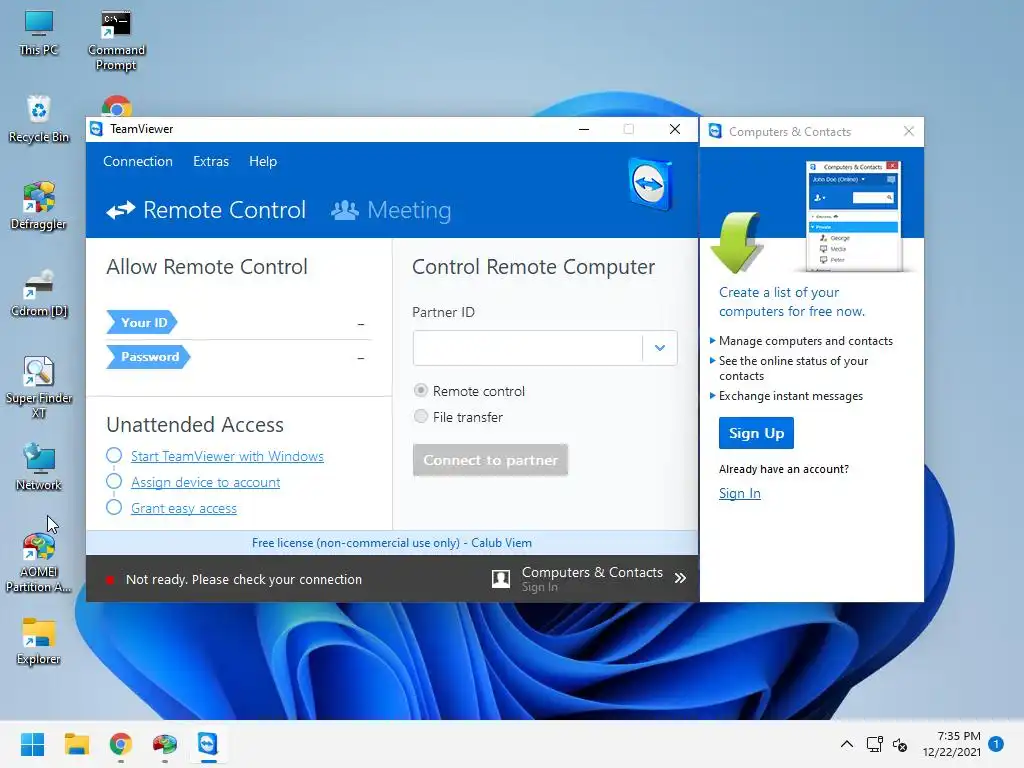Expand Computers & Contacts double-chevron arrow
1024x768 pixels.
point(680,578)
